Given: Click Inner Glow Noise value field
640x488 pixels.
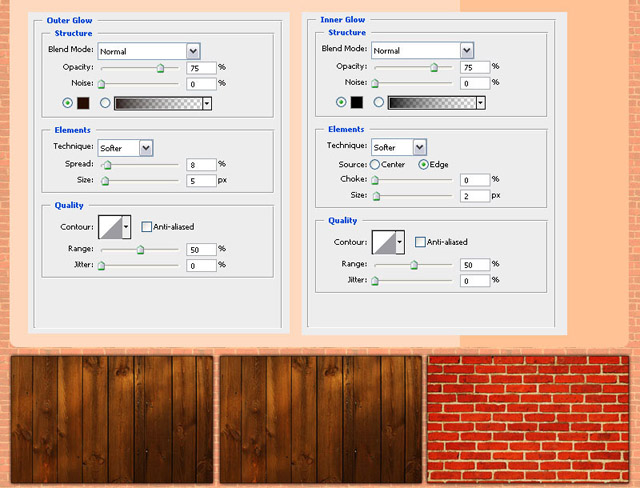Looking at the screenshot, I should [475, 84].
